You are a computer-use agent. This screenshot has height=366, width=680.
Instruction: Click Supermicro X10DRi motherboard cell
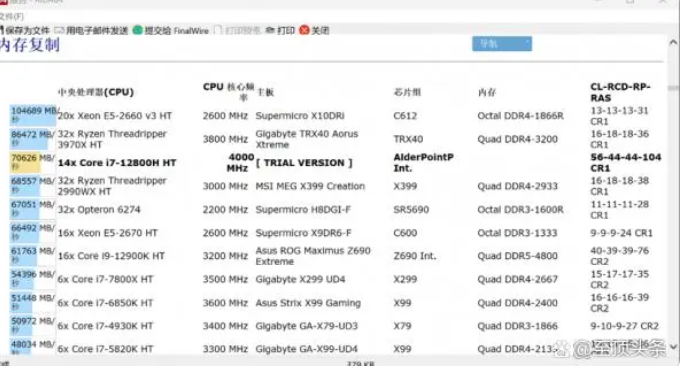coord(300,116)
